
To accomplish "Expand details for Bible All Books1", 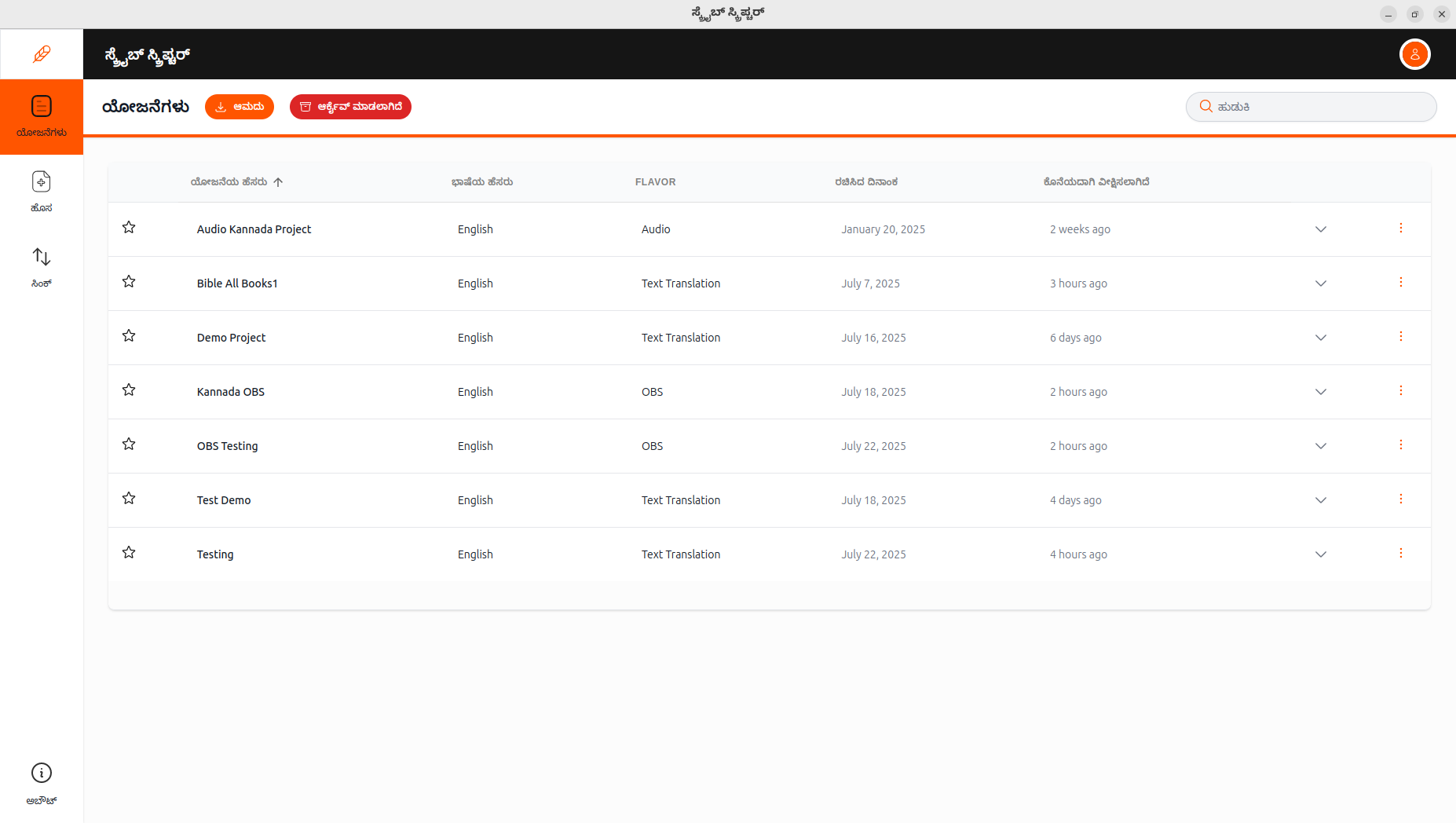I will coord(1321,283).
